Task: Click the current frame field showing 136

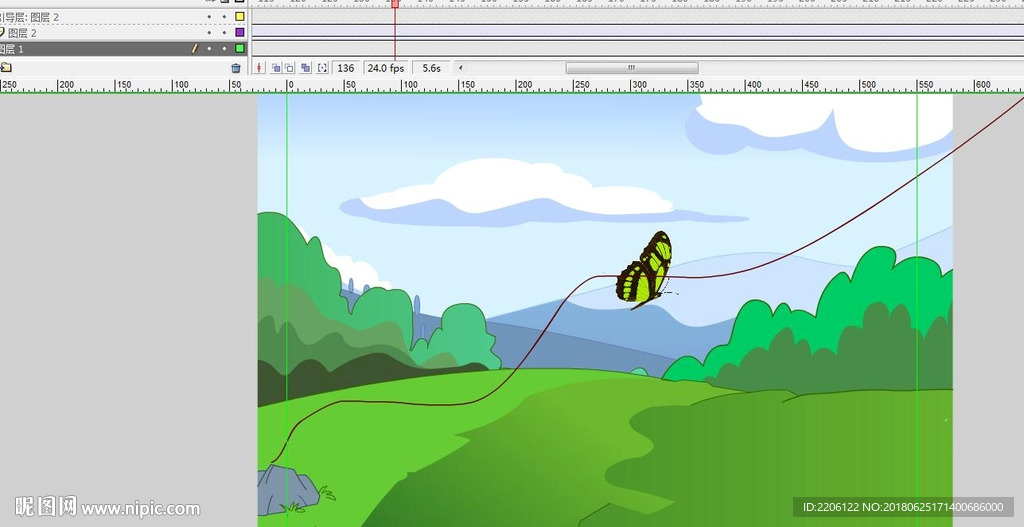Action: click(x=346, y=68)
